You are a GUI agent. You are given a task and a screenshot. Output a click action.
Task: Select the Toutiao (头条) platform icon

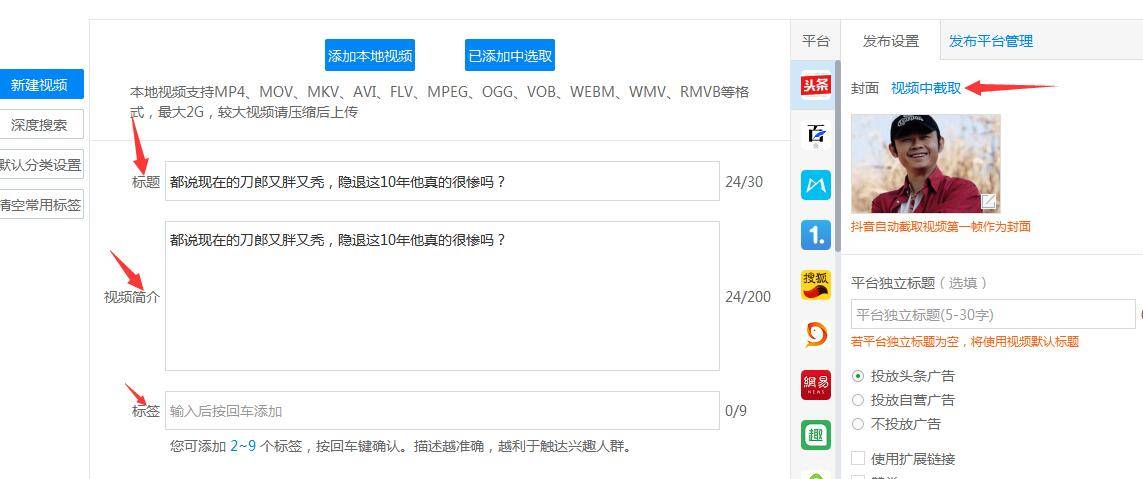[x=816, y=85]
